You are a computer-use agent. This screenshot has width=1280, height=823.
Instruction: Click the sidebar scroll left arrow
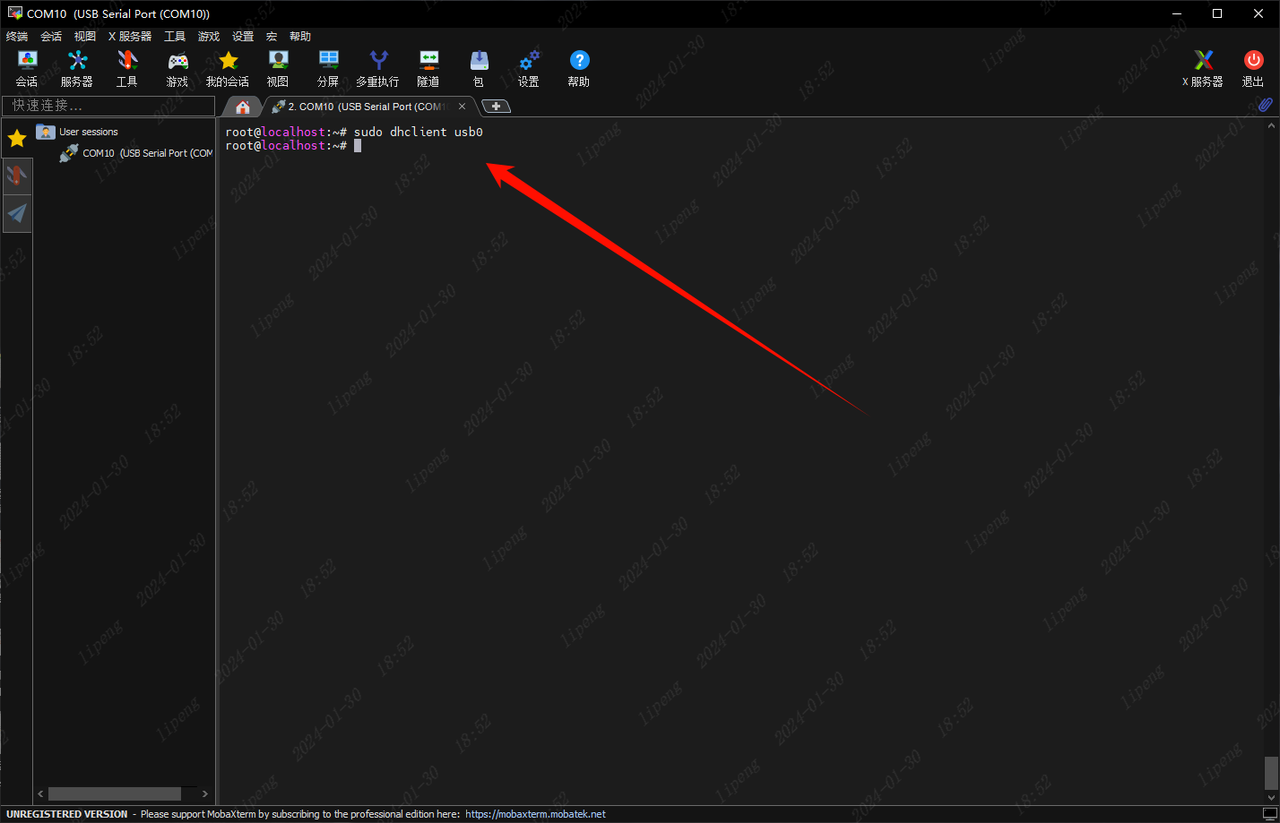[x=41, y=794]
